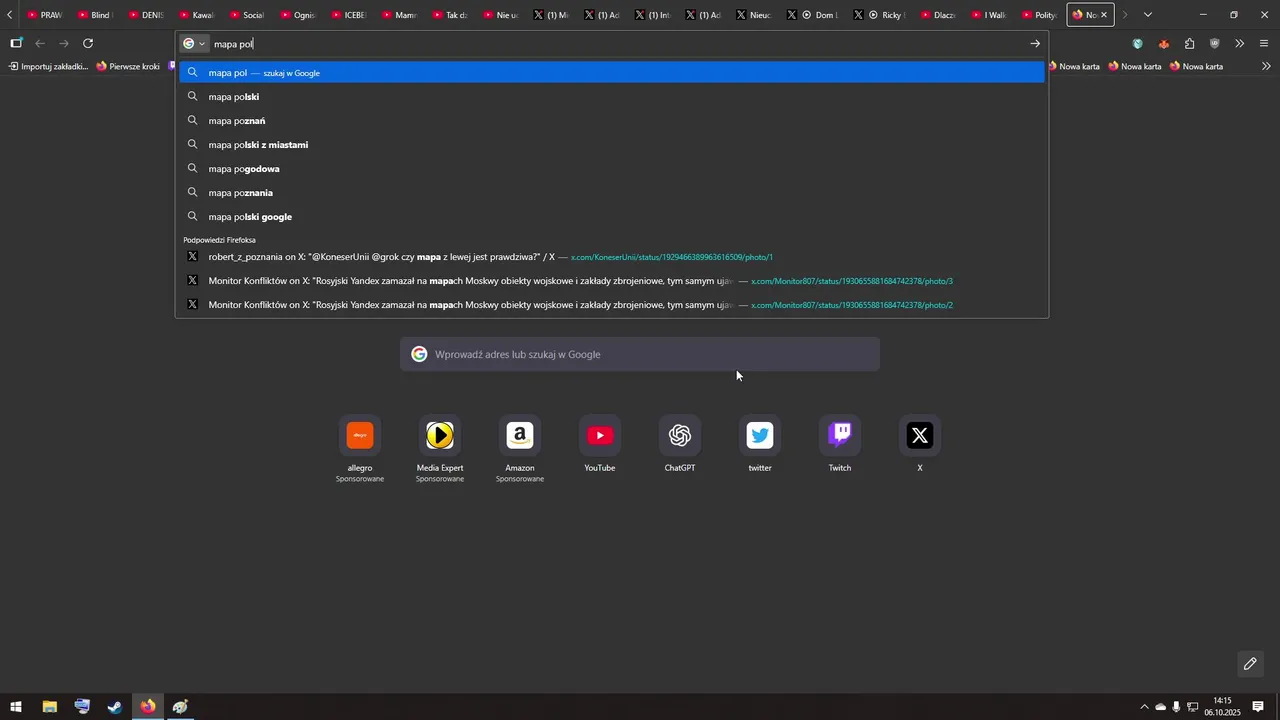Go back with the back arrow
This screenshot has width=1280, height=720.
click(x=40, y=43)
